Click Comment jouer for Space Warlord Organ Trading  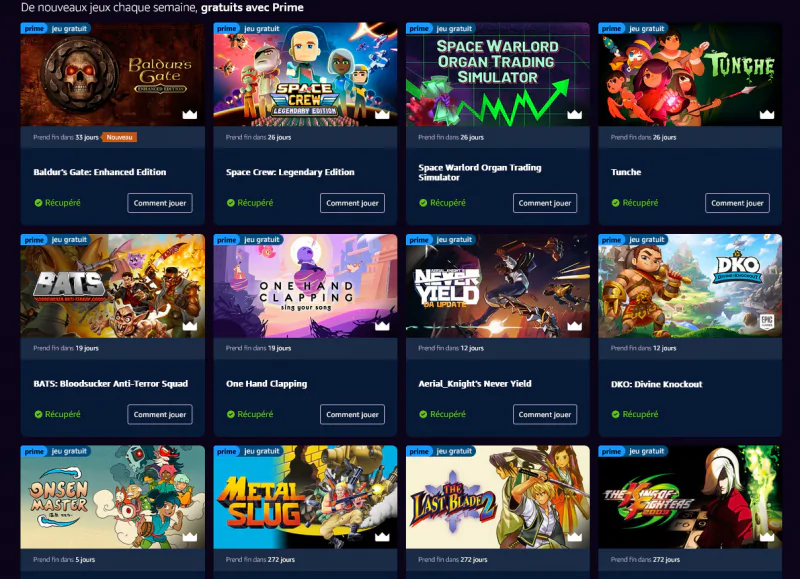tap(545, 203)
